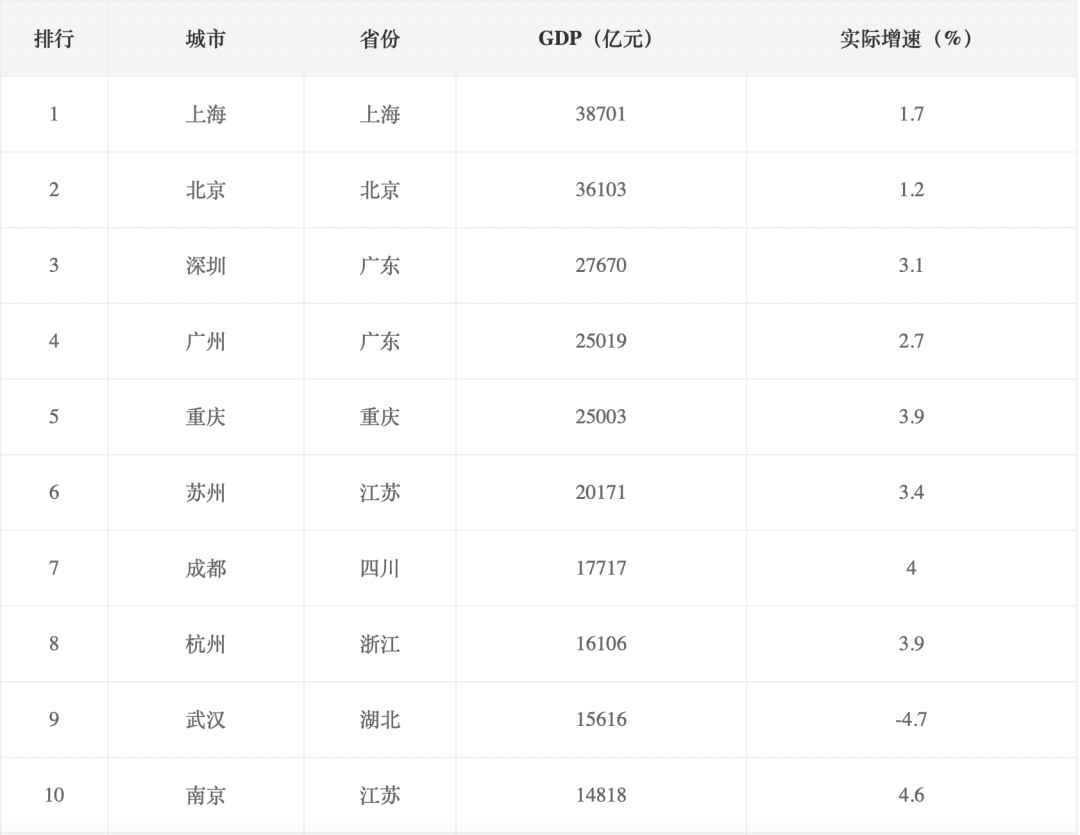Click the 城市 column header
The image size is (1080, 835).
tap(205, 39)
